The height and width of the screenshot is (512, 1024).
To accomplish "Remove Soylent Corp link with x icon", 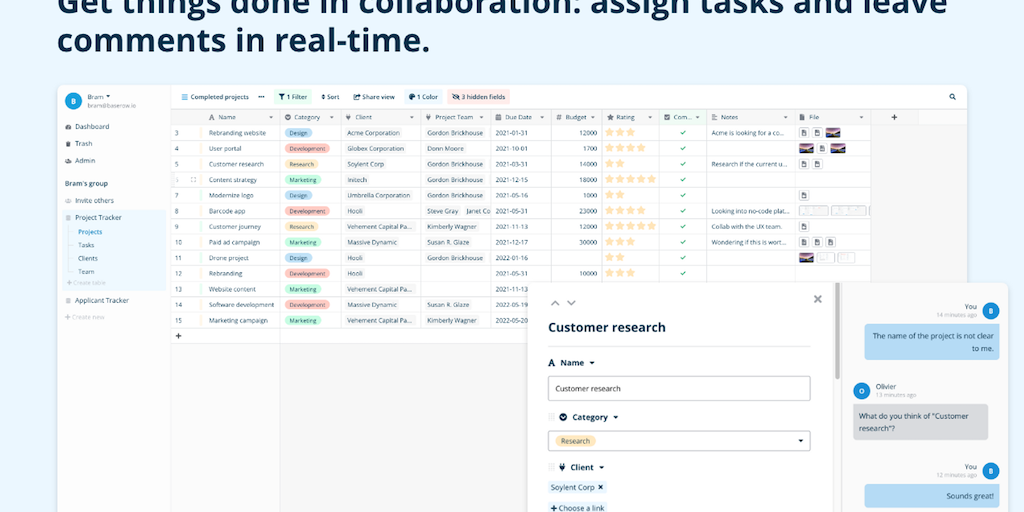I will 601,487.
